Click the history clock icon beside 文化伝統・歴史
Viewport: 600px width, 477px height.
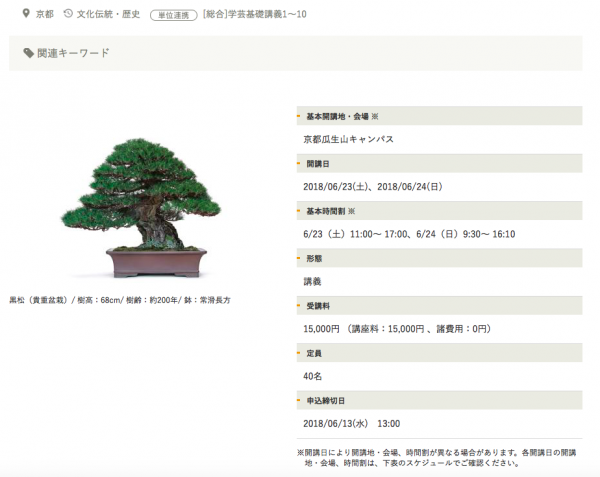click(67, 15)
